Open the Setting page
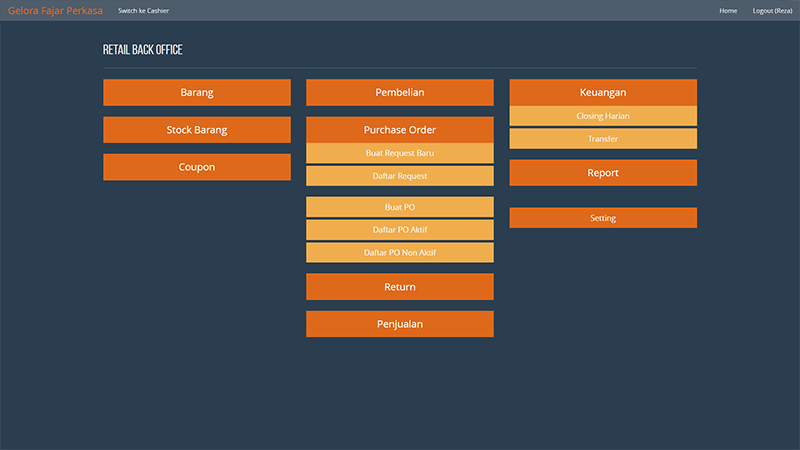 [x=603, y=218]
